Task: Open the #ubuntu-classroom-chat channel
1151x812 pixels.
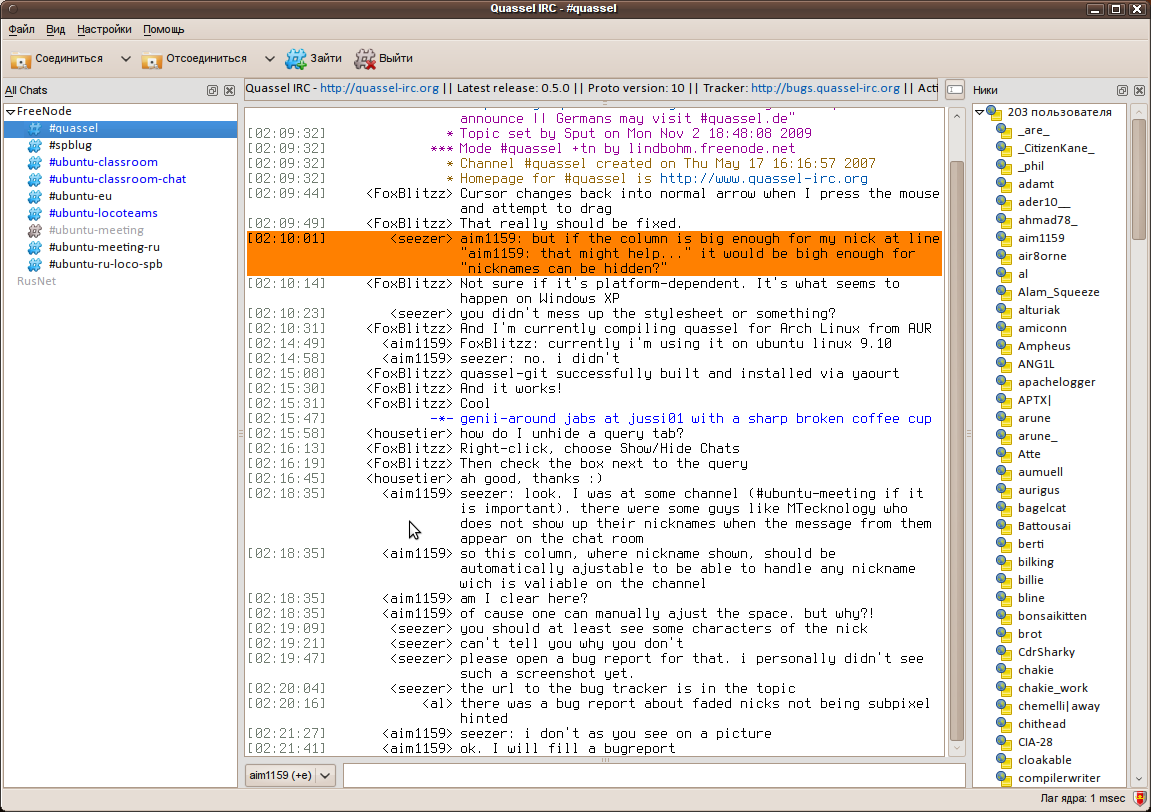Action: pos(117,179)
